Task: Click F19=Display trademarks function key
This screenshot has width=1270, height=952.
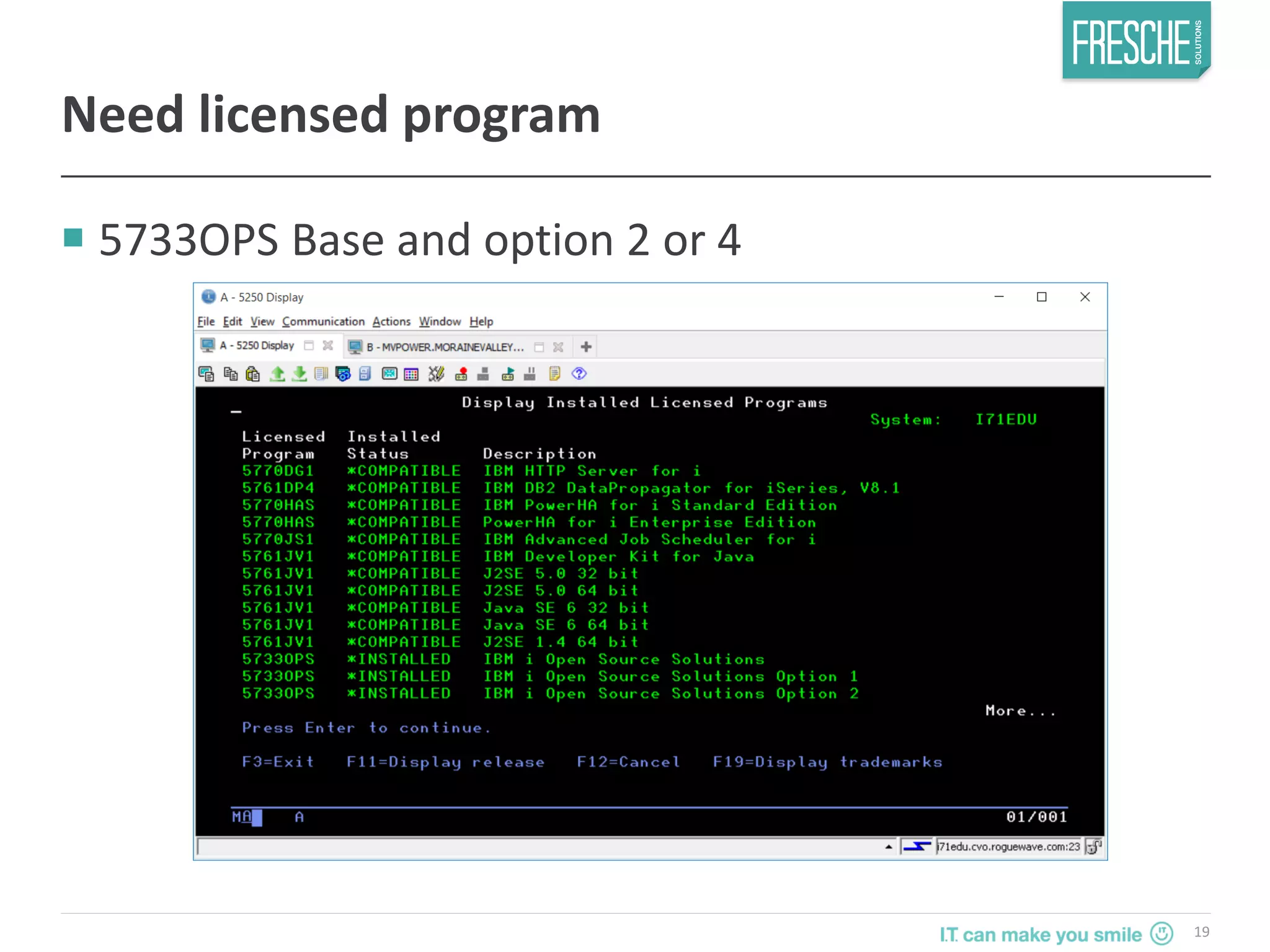Action: 827,762
